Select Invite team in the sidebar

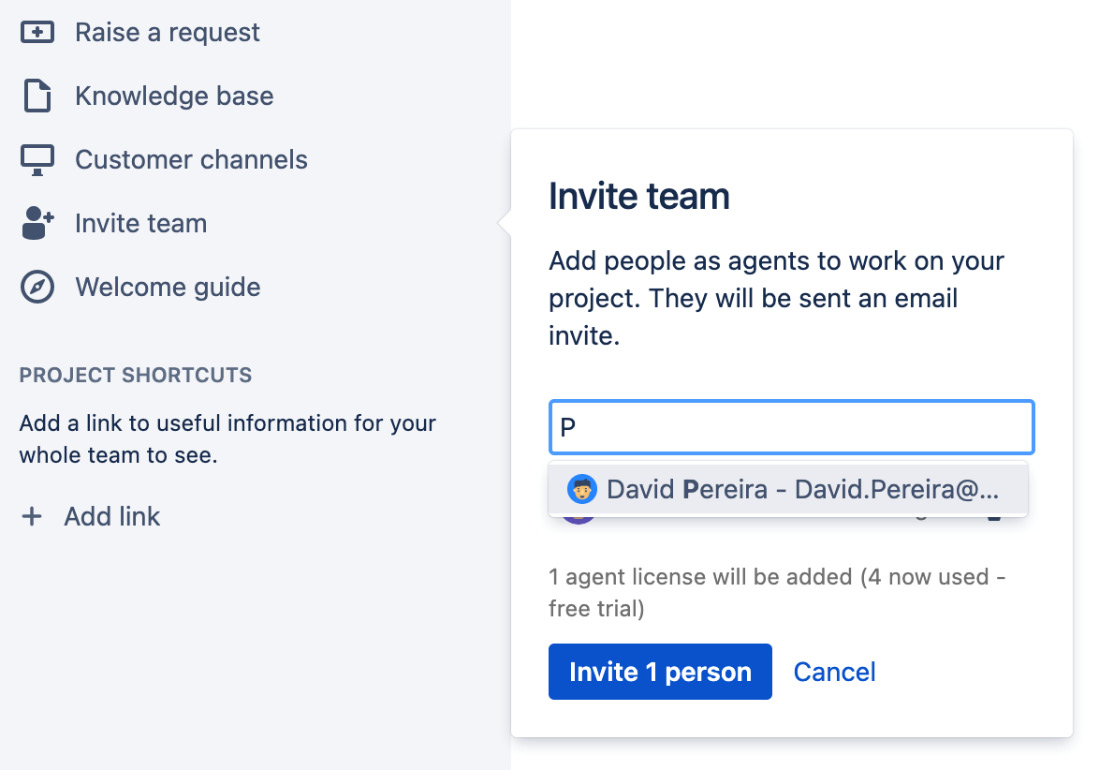[140, 222]
